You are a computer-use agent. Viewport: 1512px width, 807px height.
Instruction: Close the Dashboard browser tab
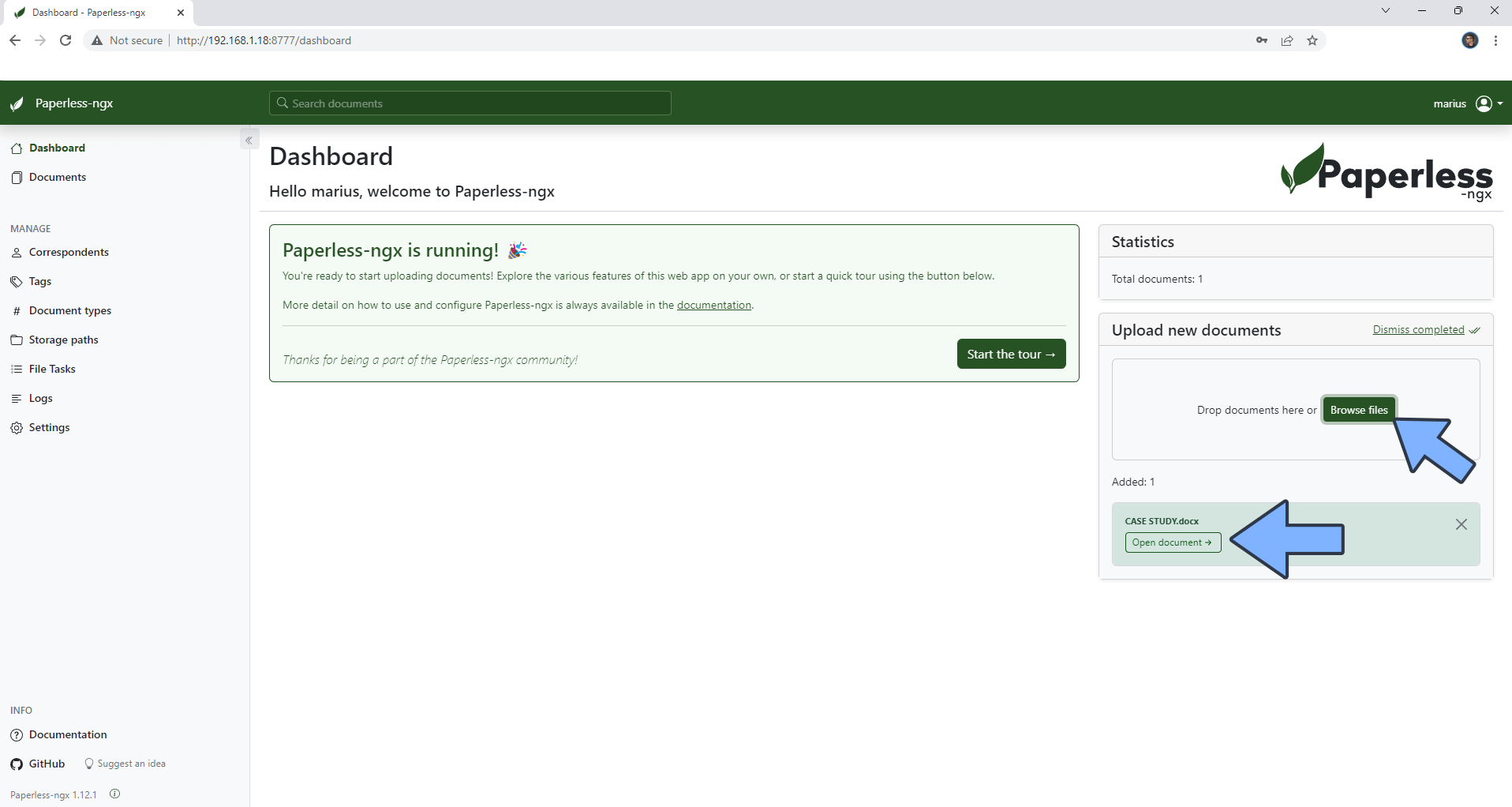(181, 13)
